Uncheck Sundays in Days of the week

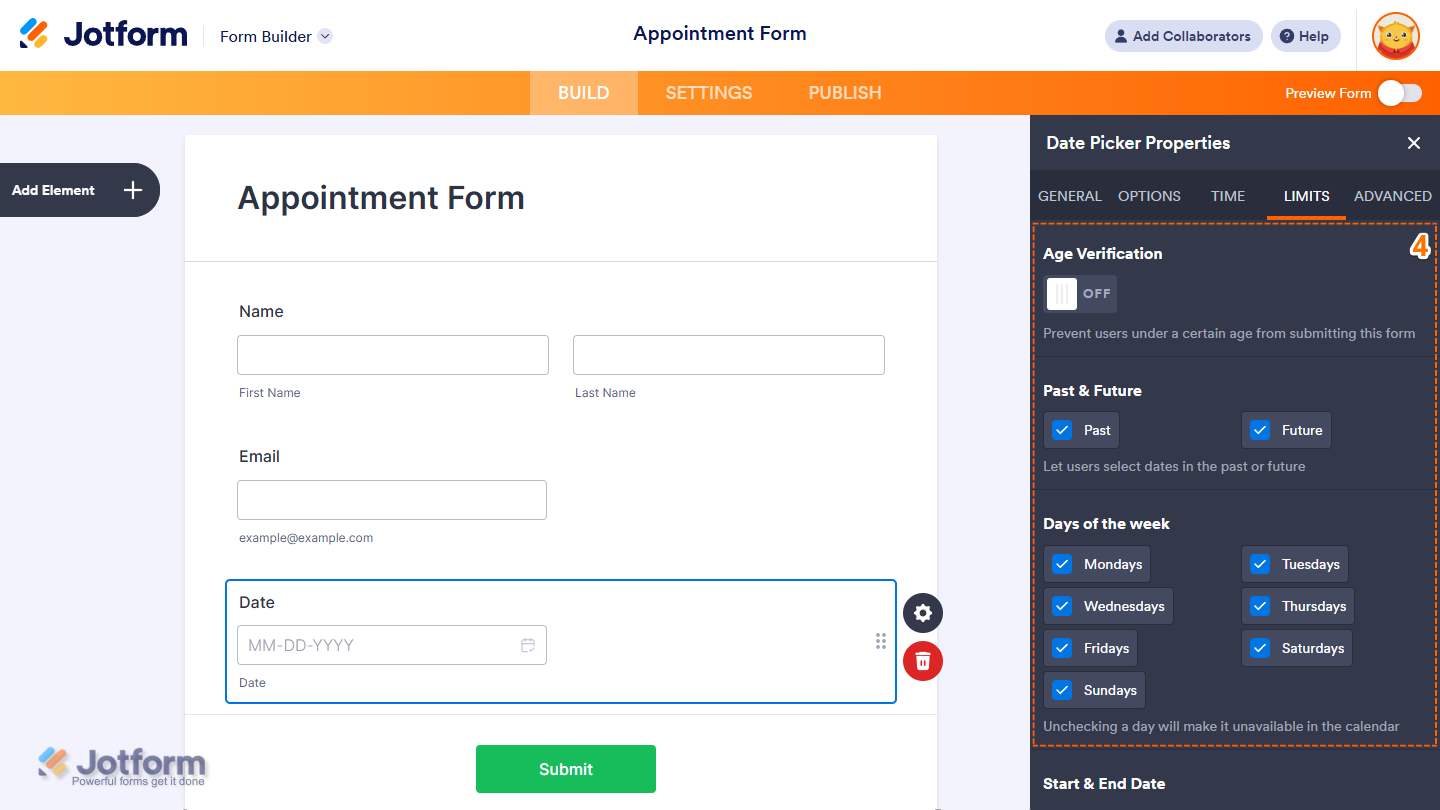[x=1062, y=690]
